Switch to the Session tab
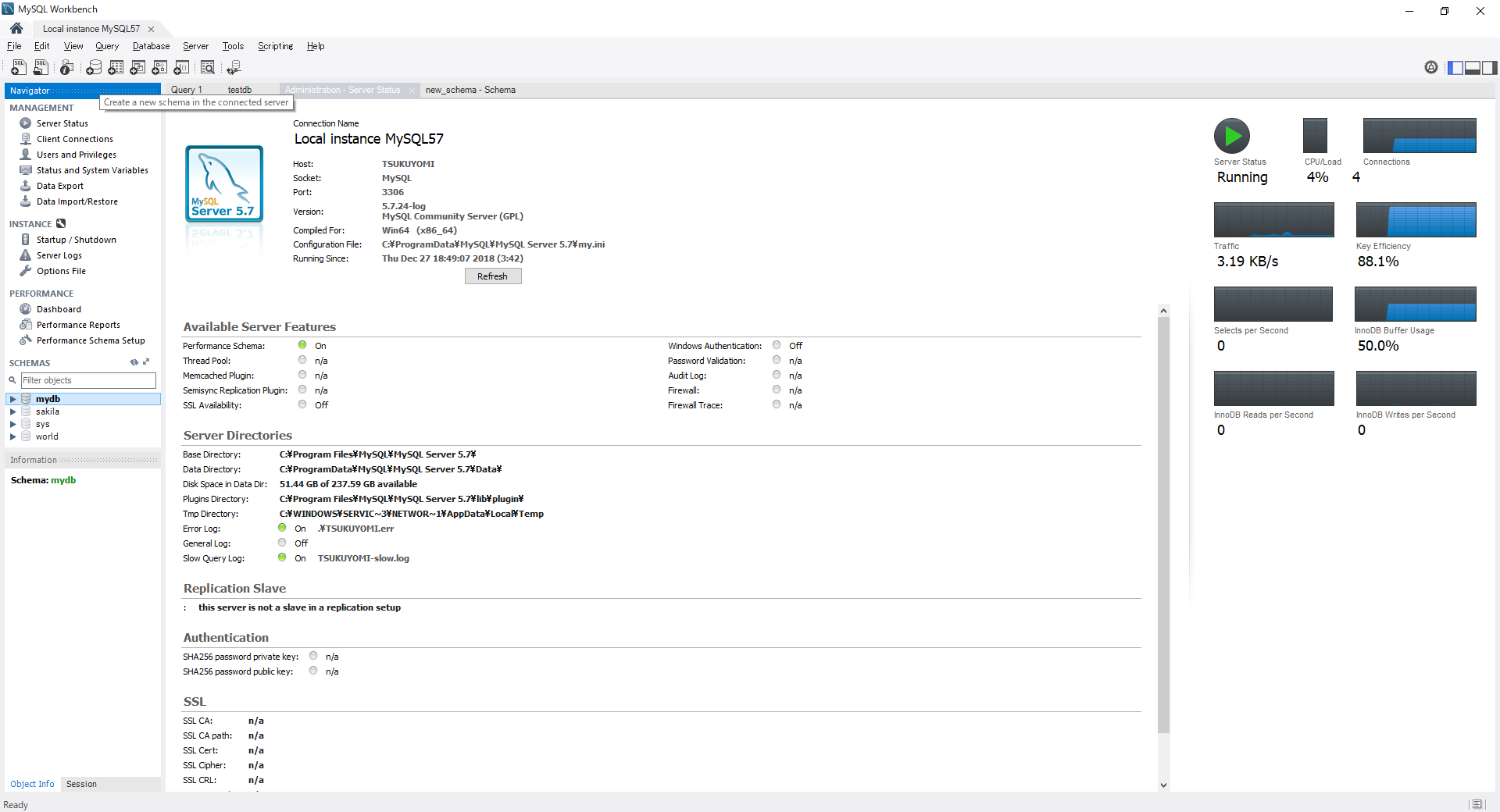The height and width of the screenshot is (812, 1500). [81, 784]
